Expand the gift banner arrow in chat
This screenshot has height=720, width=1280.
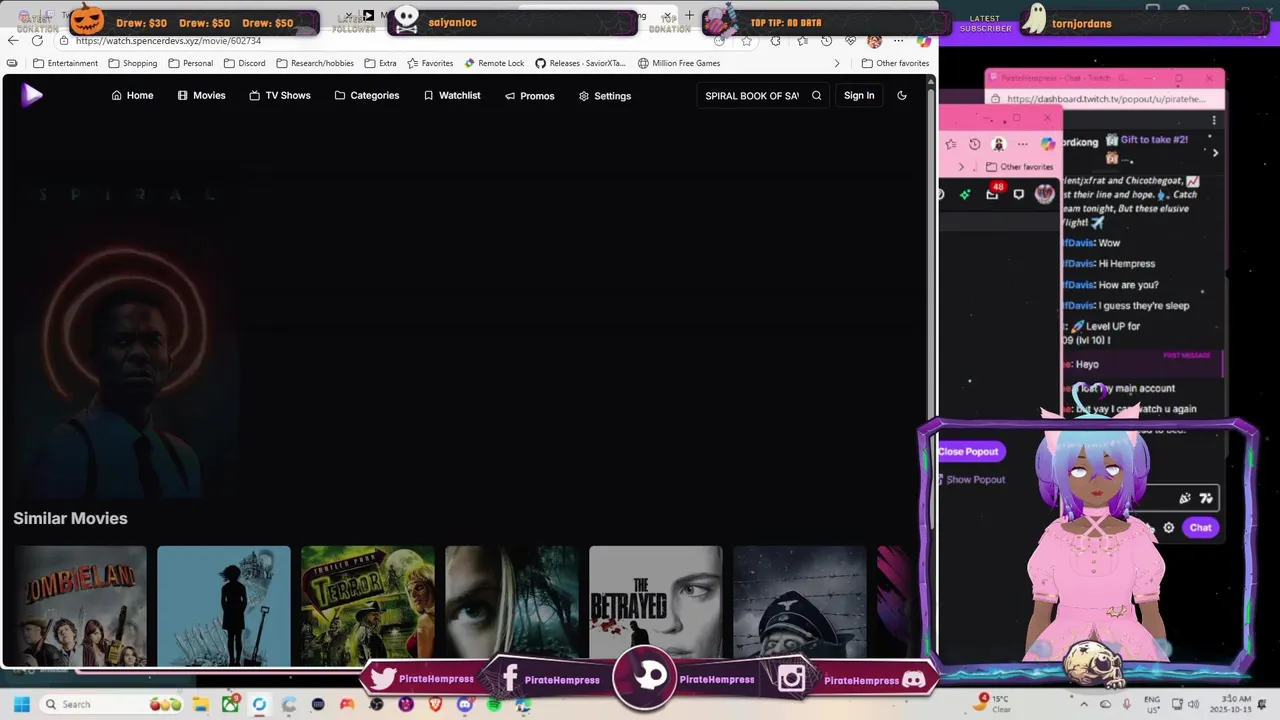tap(1215, 153)
